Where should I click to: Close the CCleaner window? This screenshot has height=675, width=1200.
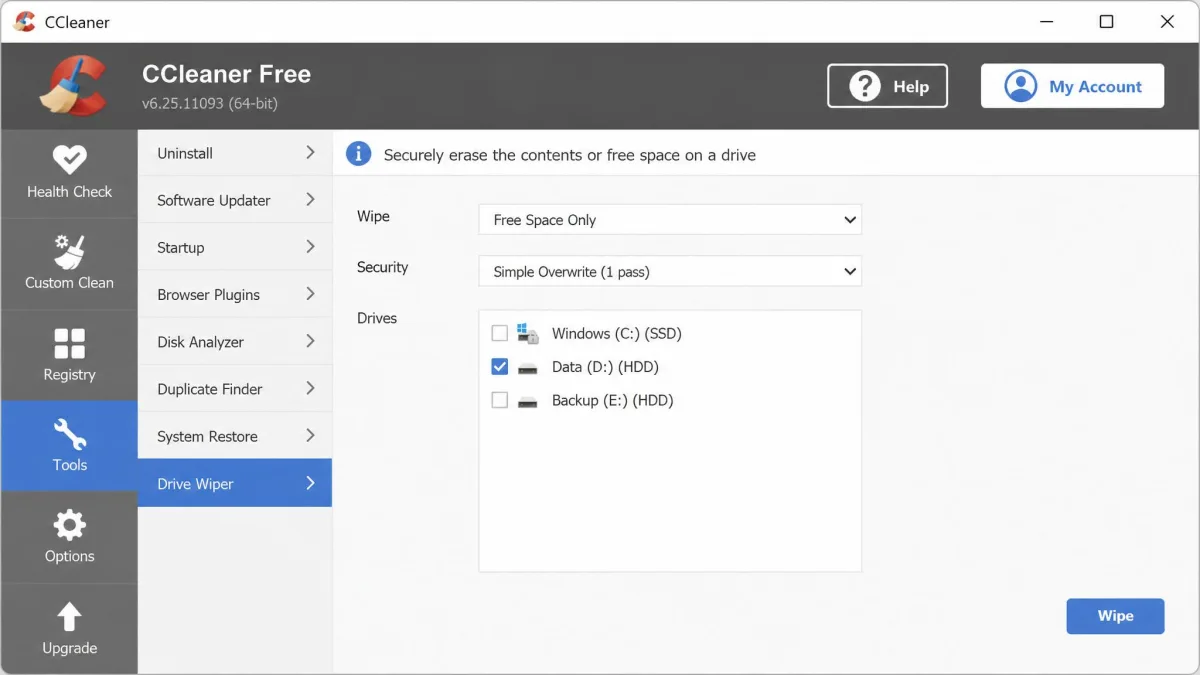point(1167,21)
